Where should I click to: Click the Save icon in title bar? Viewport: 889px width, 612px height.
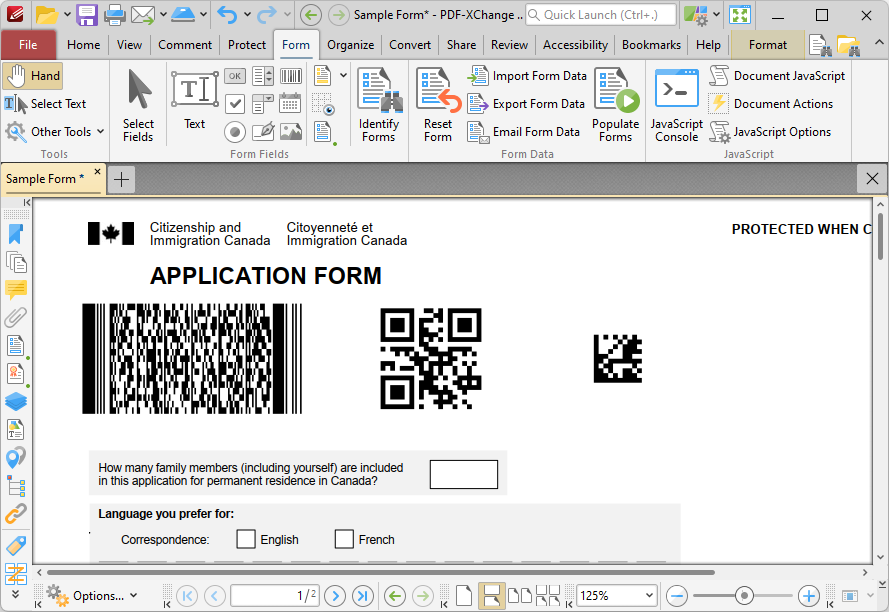(x=87, y=15)
